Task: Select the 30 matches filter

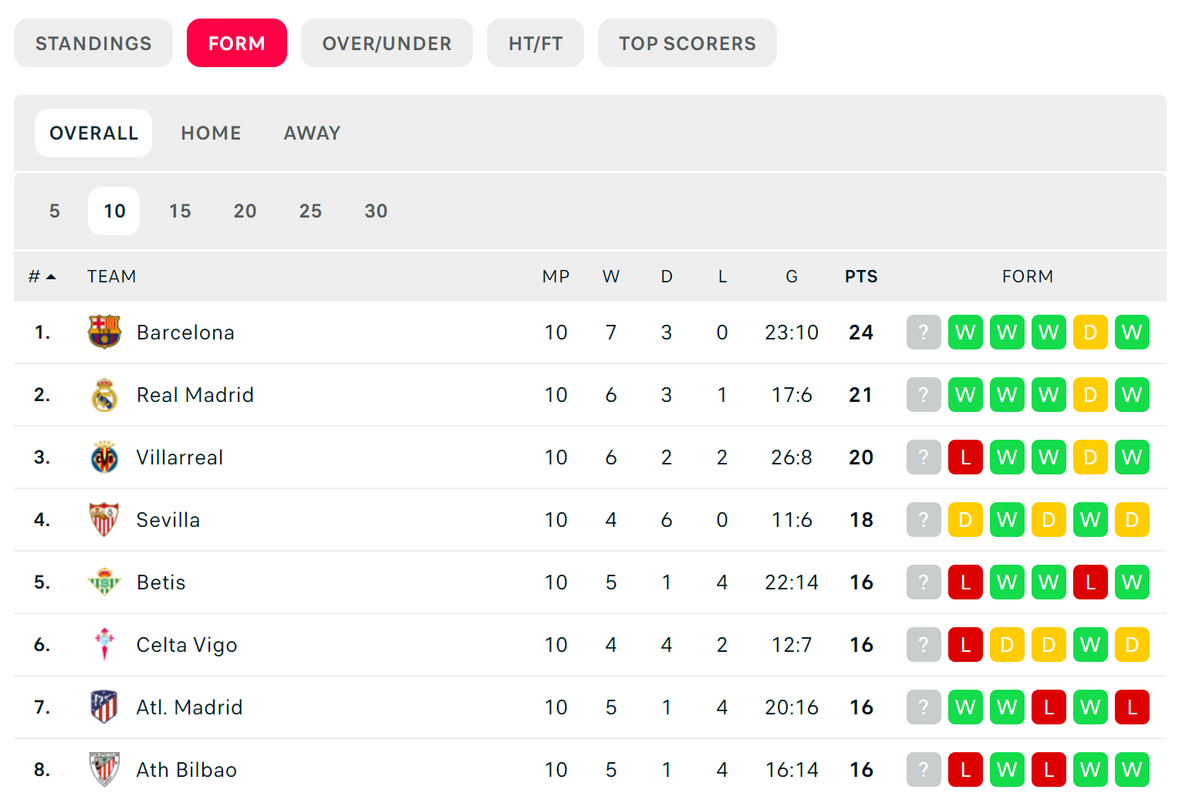Action: click(x=376, y=211)
